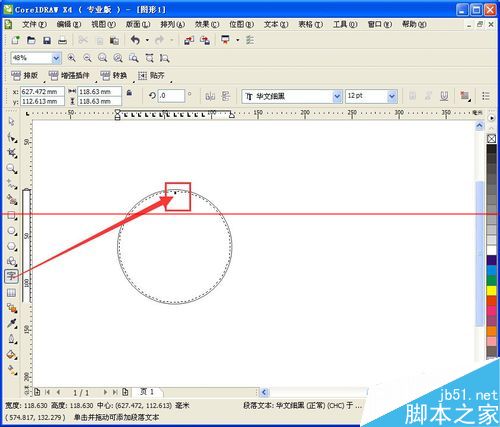500x427 pixels.
Task: Open the 12 pt font size dropdown
Action: pos(392,96)
